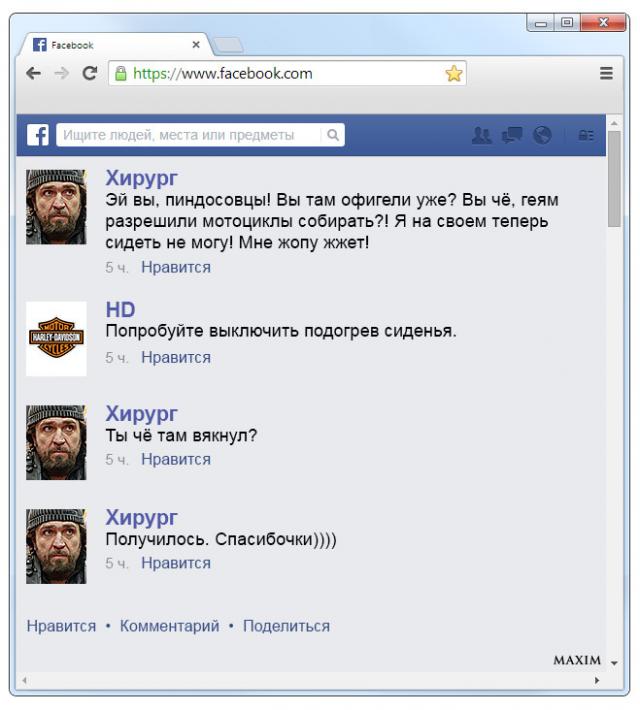Image resolution: width=640 pixels, height=710 pixels.
Task: Click the search magnifier icon
Action: pyautogui.click(x=333, y=135)
